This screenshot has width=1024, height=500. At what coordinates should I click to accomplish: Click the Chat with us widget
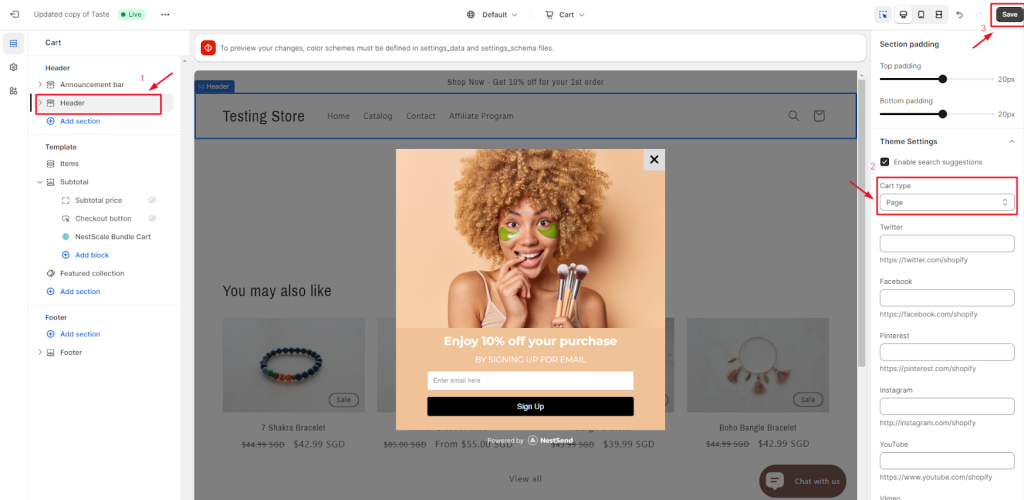(x=803, y=481)
